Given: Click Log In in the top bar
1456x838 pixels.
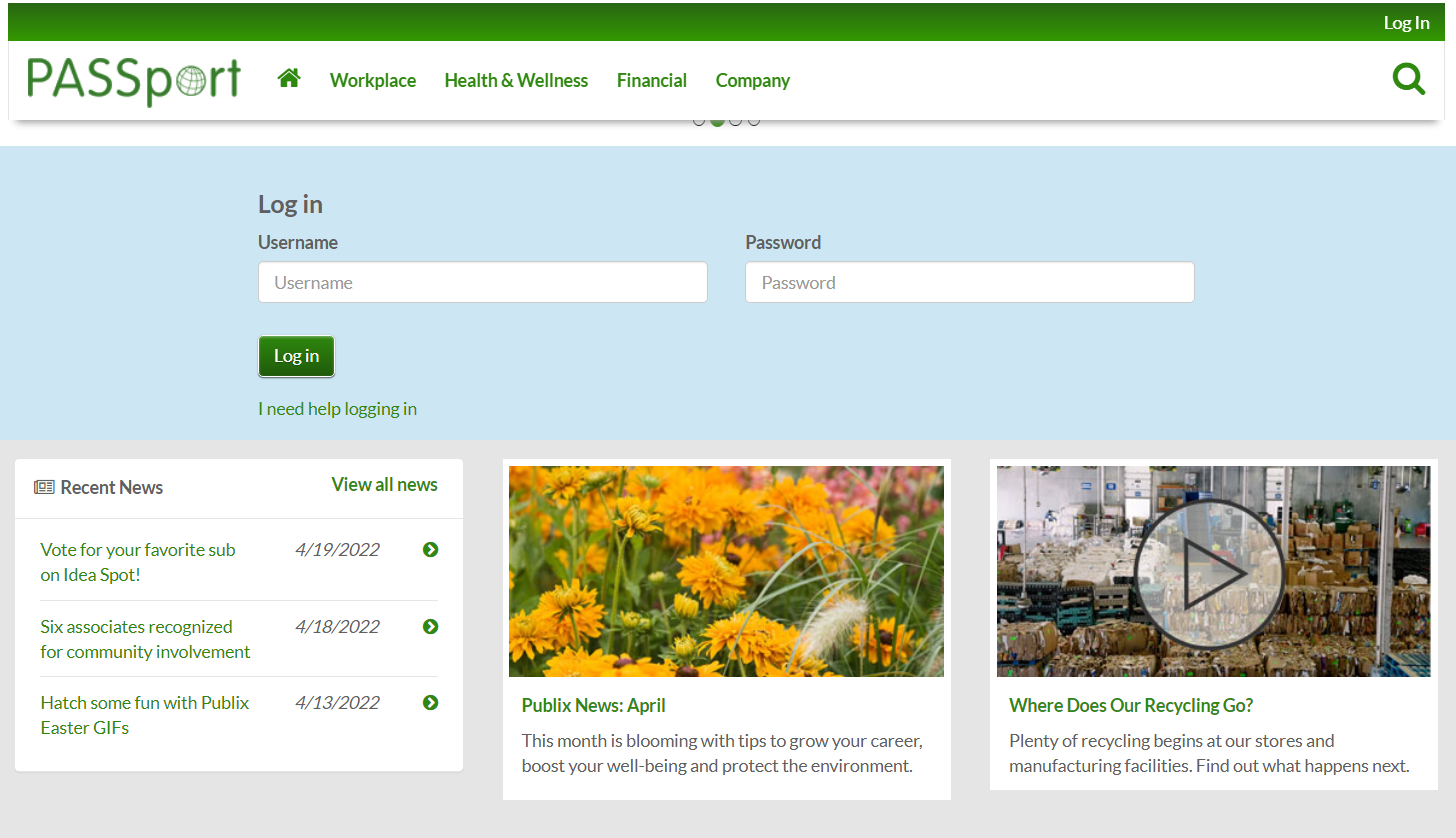Looking at the screenshot, I should click(1406, 23).
